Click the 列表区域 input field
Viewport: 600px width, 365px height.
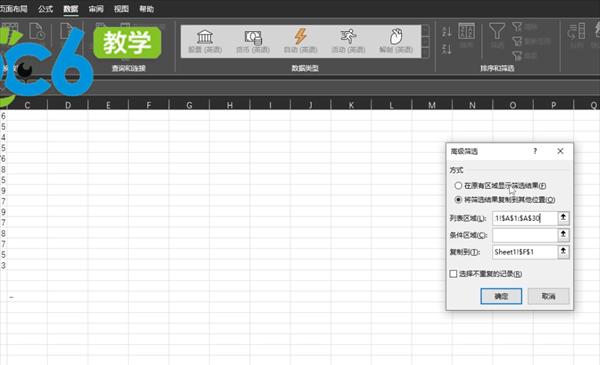point(525,218)
